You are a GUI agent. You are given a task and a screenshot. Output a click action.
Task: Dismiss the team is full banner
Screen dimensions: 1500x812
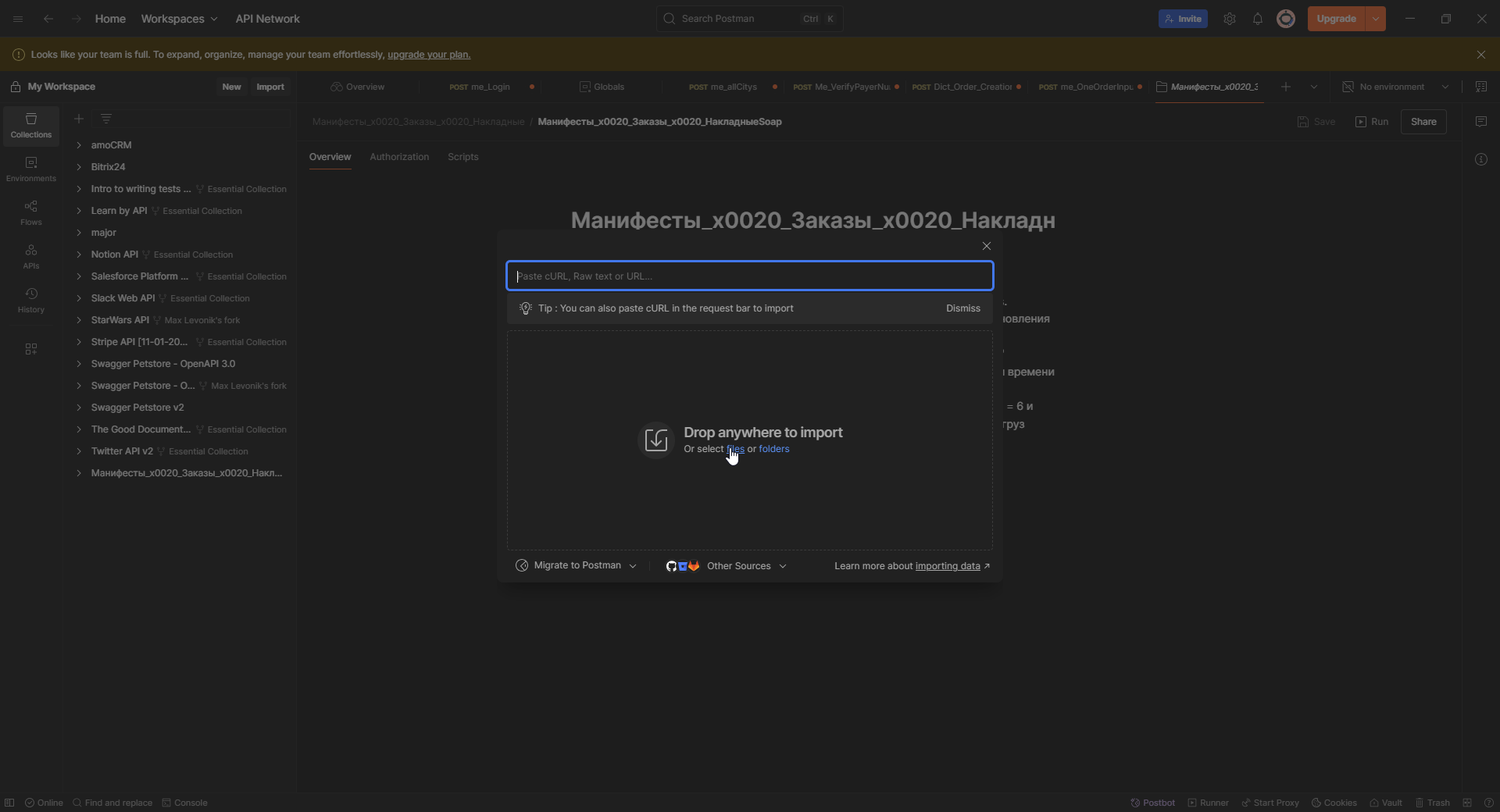(1481, 55)
